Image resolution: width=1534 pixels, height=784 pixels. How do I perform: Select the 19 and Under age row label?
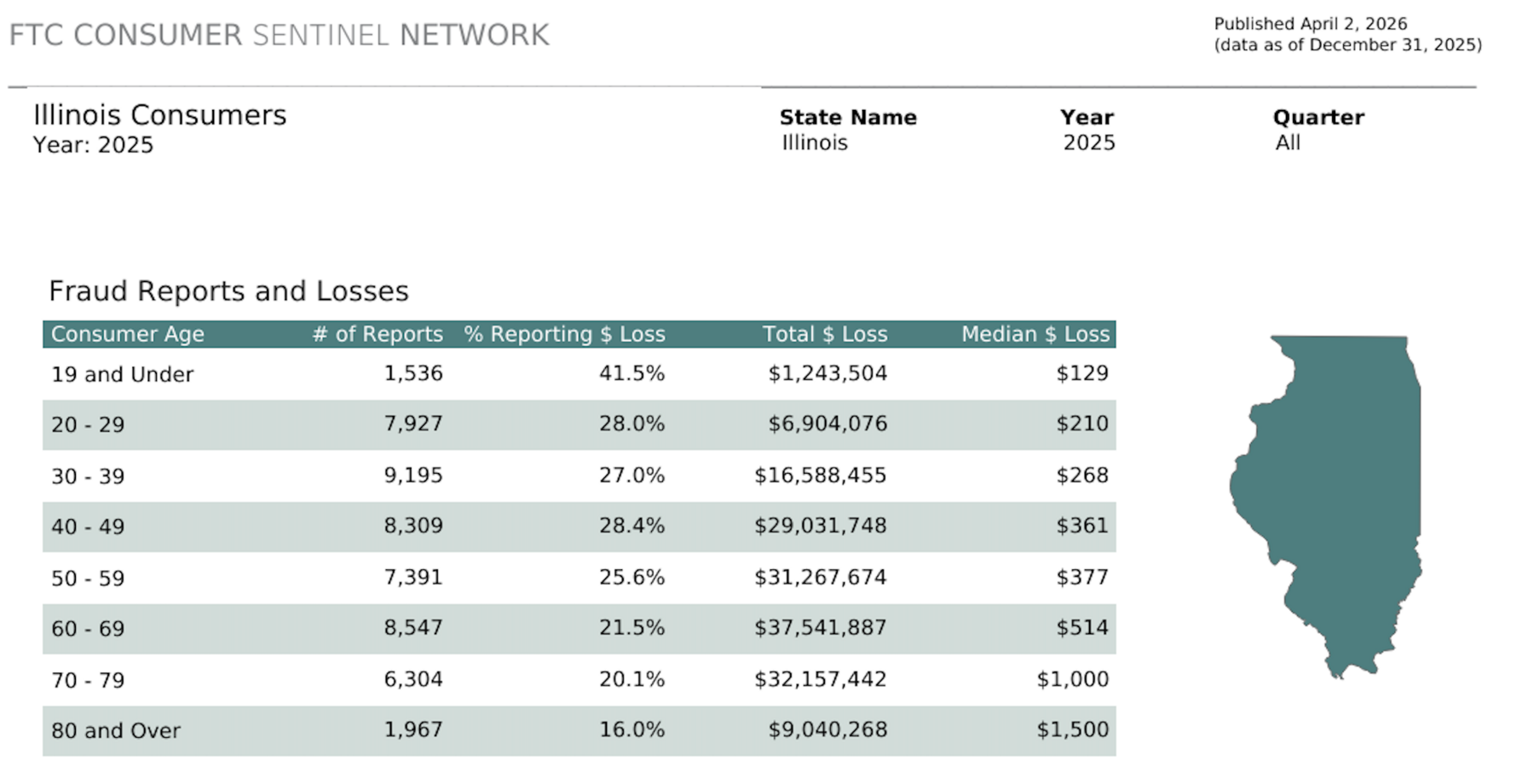point(123,374)
